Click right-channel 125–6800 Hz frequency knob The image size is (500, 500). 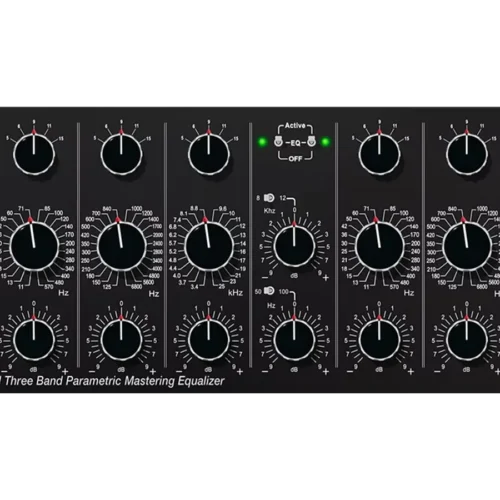(467, 247)
